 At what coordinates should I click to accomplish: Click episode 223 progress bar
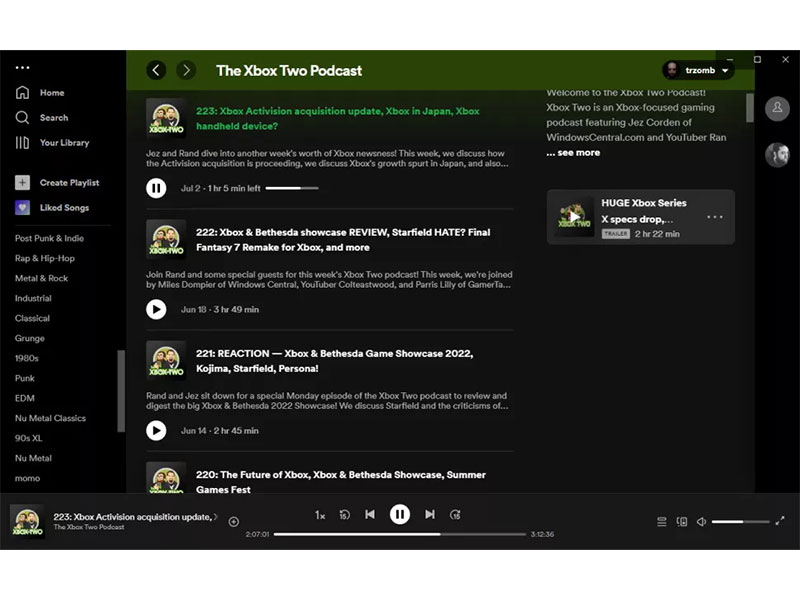coord(292,188)
